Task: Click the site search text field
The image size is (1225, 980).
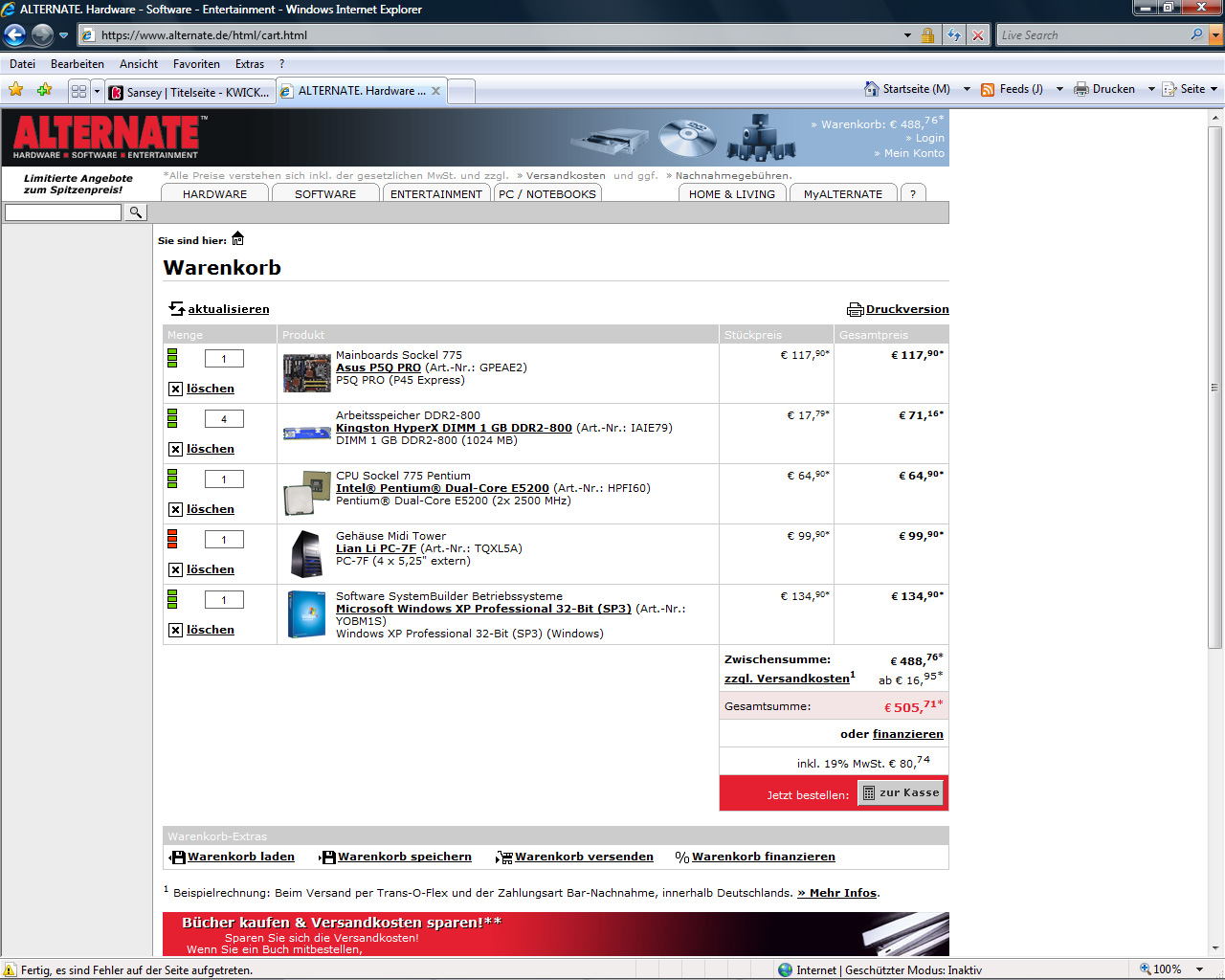Action: [x=63, y=212]
